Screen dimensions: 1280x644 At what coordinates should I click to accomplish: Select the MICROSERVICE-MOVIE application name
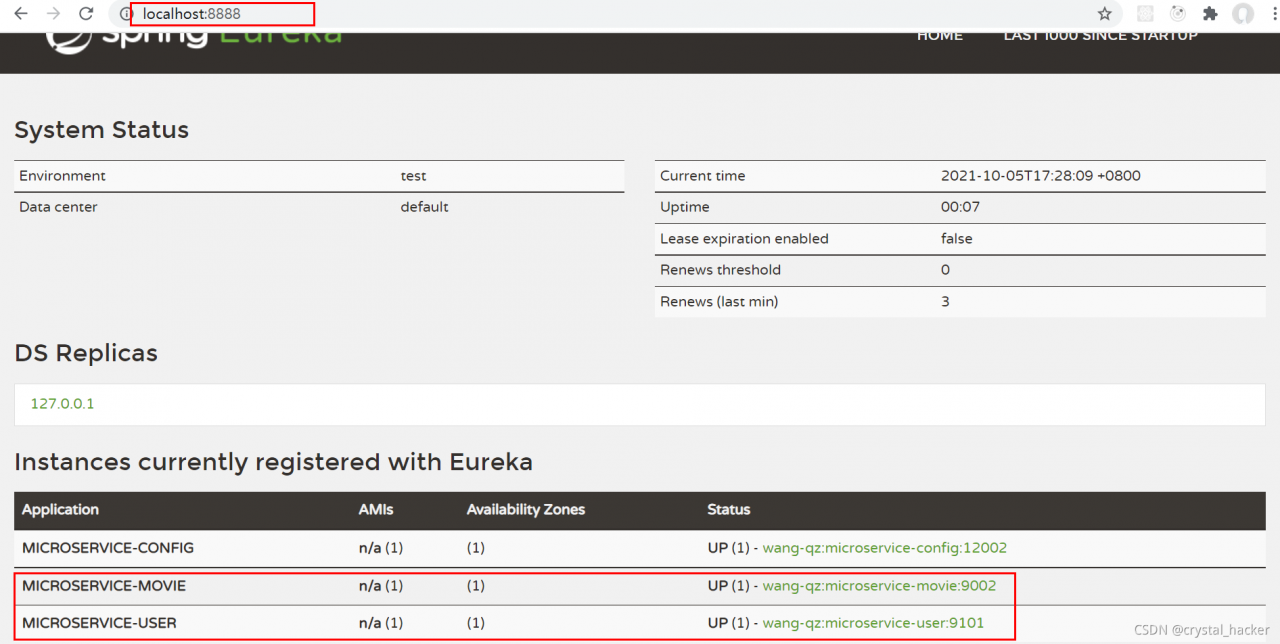click(x=104, y=586)
